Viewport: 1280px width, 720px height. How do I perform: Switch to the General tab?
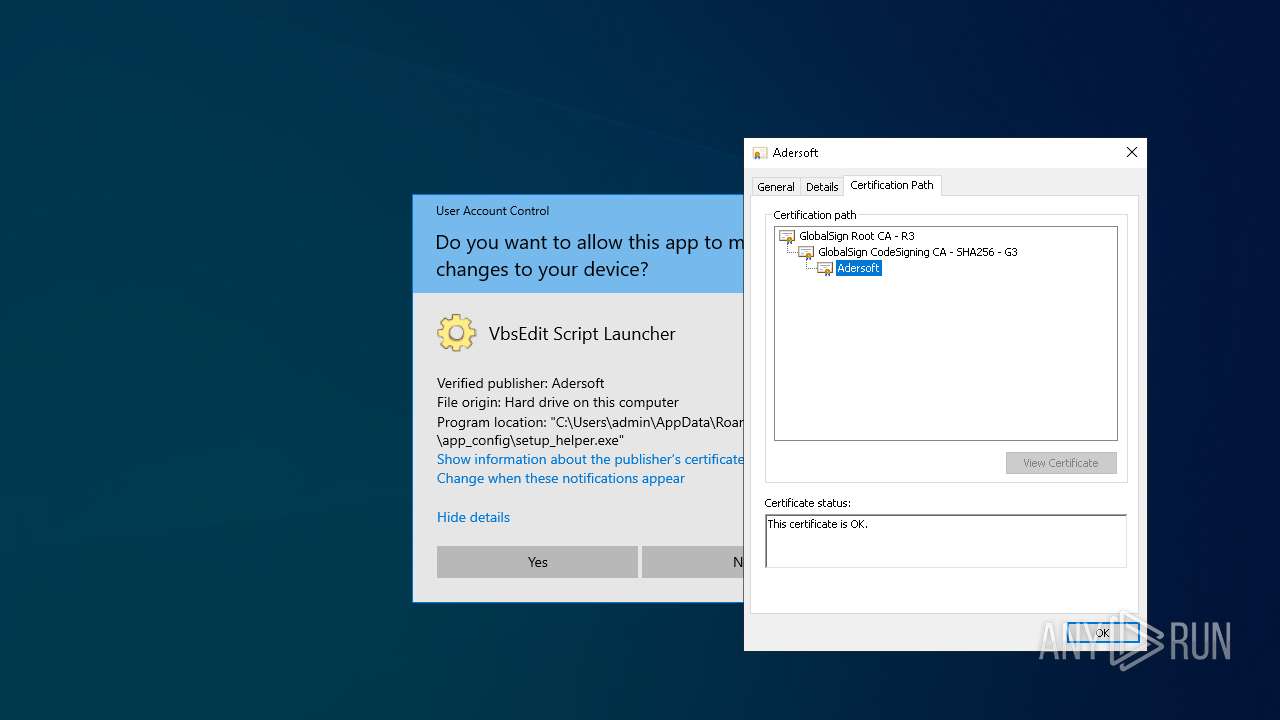click(776, 187)
